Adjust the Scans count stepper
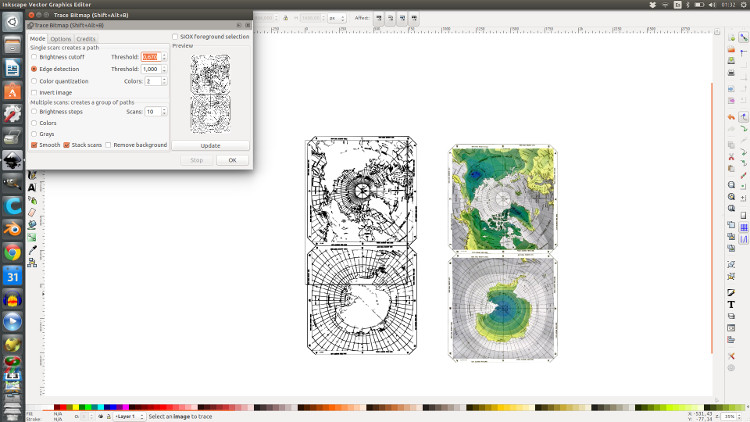 pyautogui.click(x=165, y=111)
